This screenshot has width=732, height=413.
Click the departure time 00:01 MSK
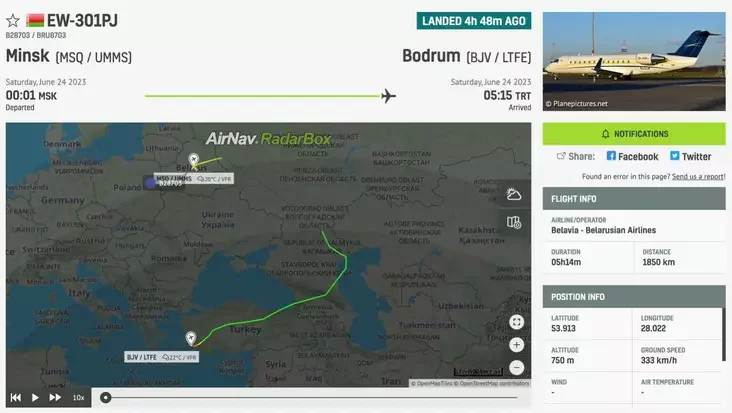pos(31,96)
